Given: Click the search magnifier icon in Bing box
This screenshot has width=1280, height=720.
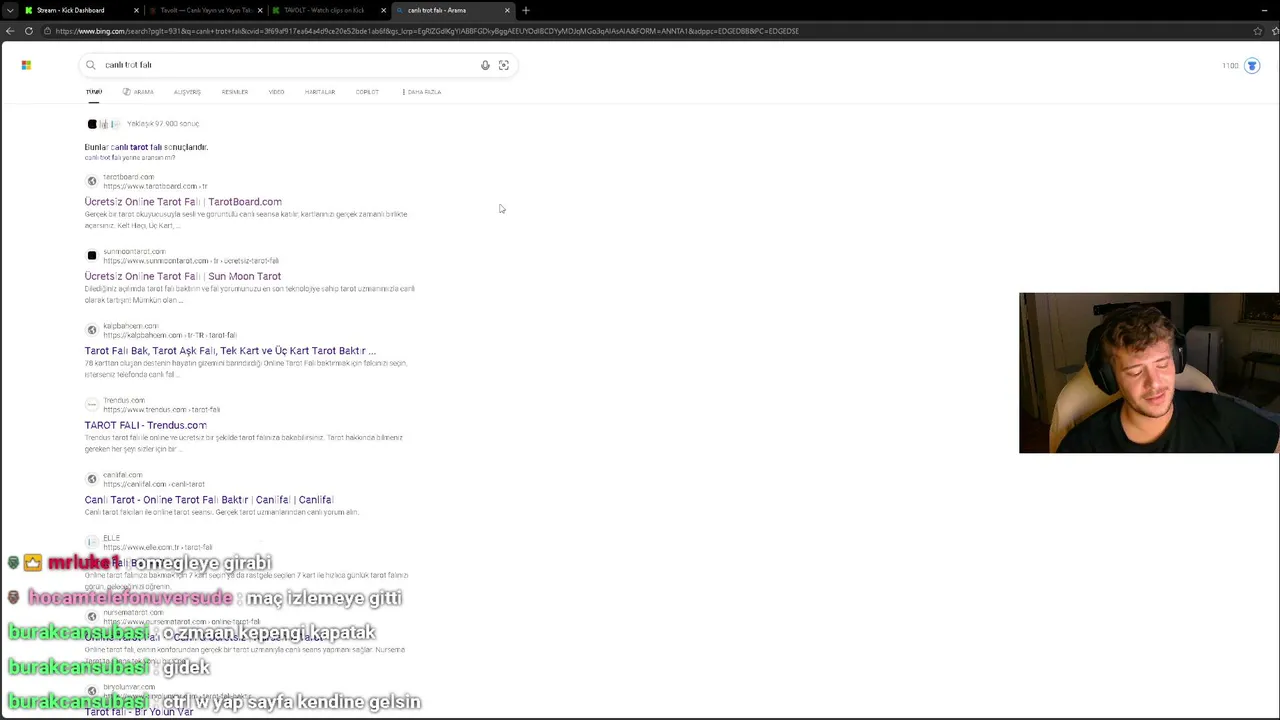Looking at the screenshot, I should point(90,65).
